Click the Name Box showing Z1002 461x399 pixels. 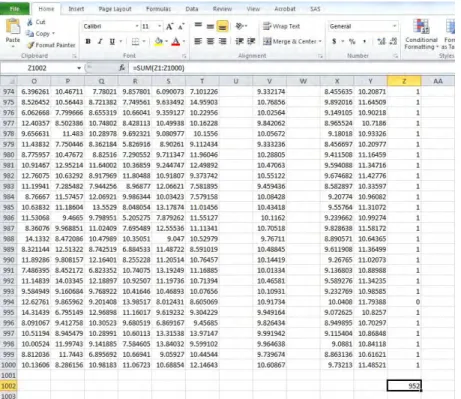tap(37, 68)
